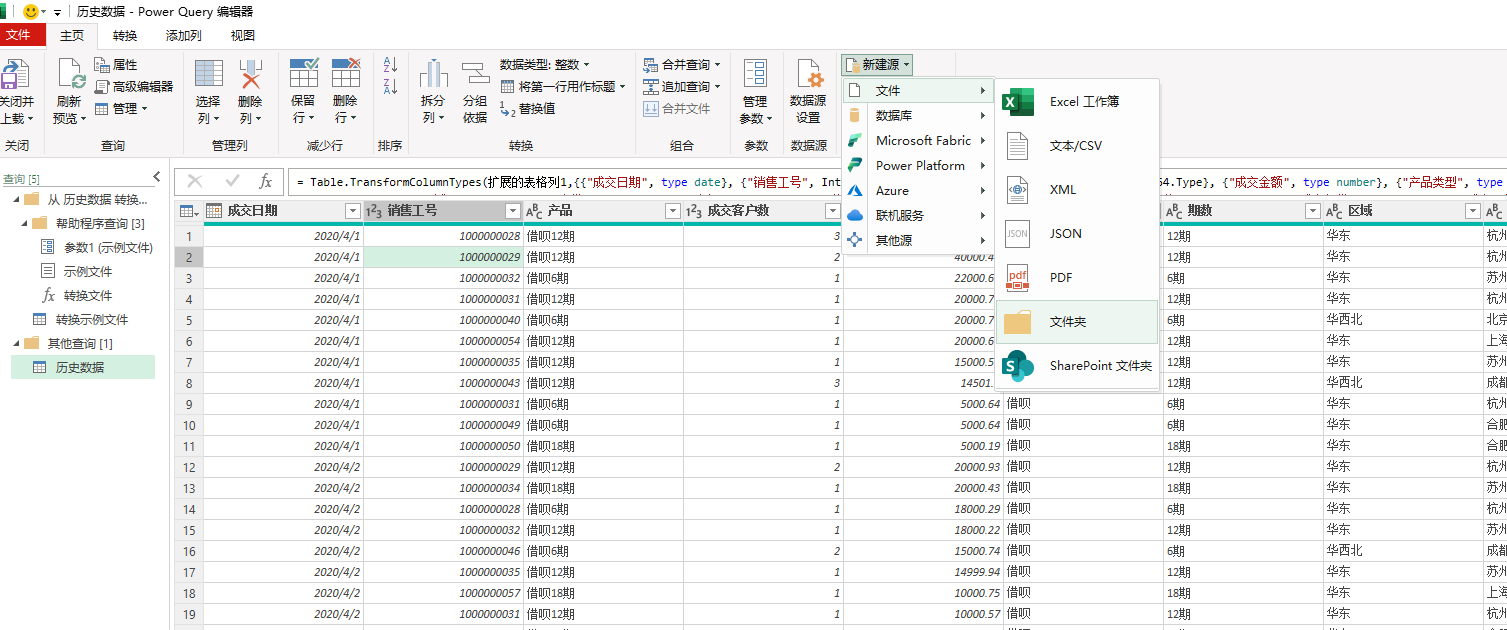Open 将第一行用作标题 dropdown

(x=563, y=87)
